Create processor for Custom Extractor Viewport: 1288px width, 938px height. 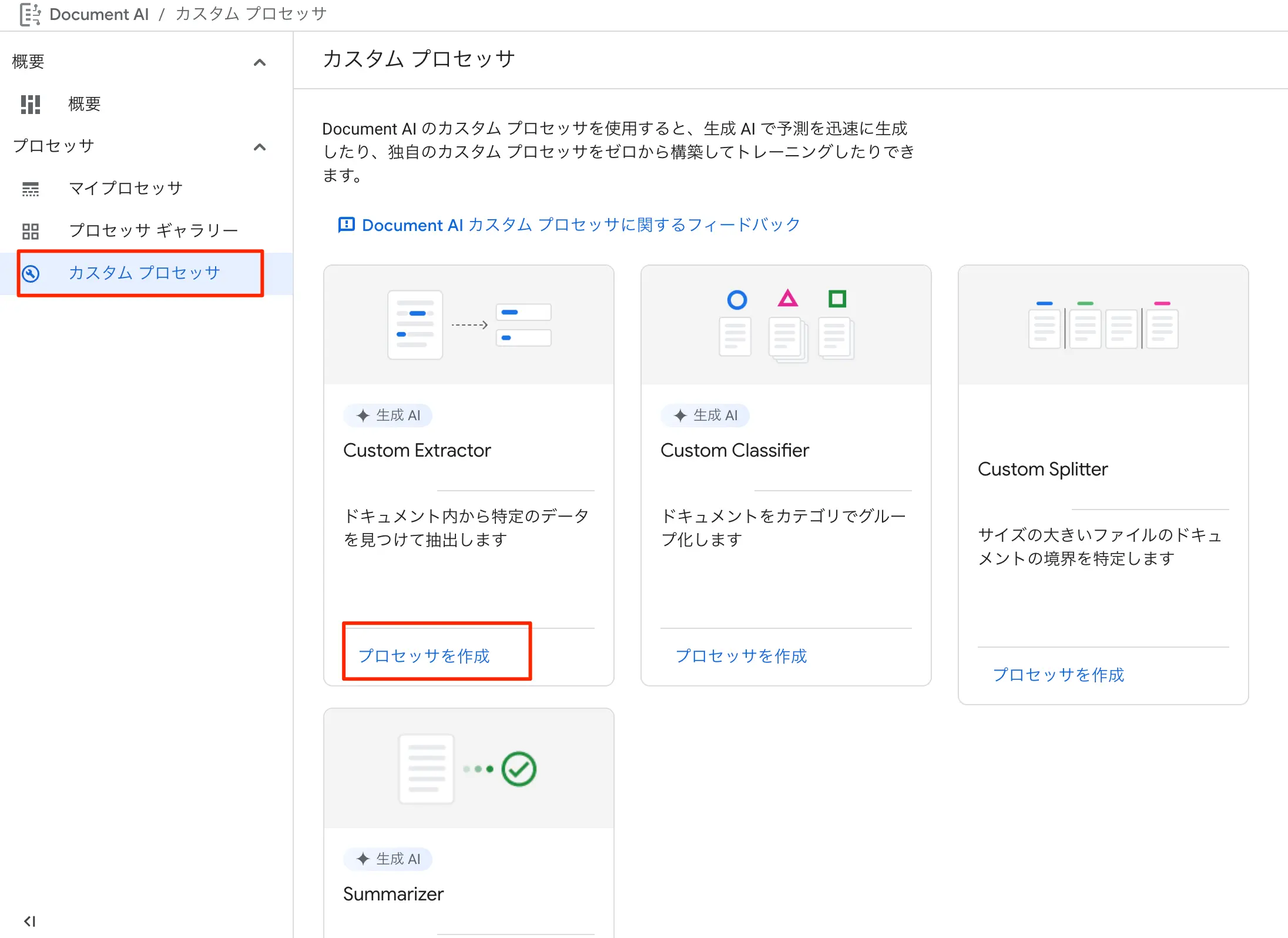pyautogui.click(x=424, y=656)
